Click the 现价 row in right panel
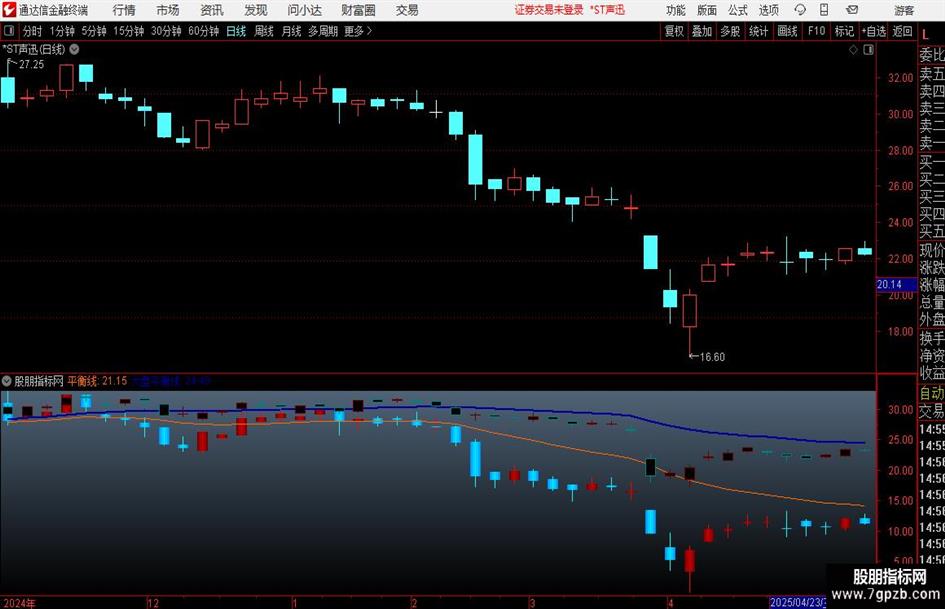Screen dimensions: 945x609 click(932, 250)
